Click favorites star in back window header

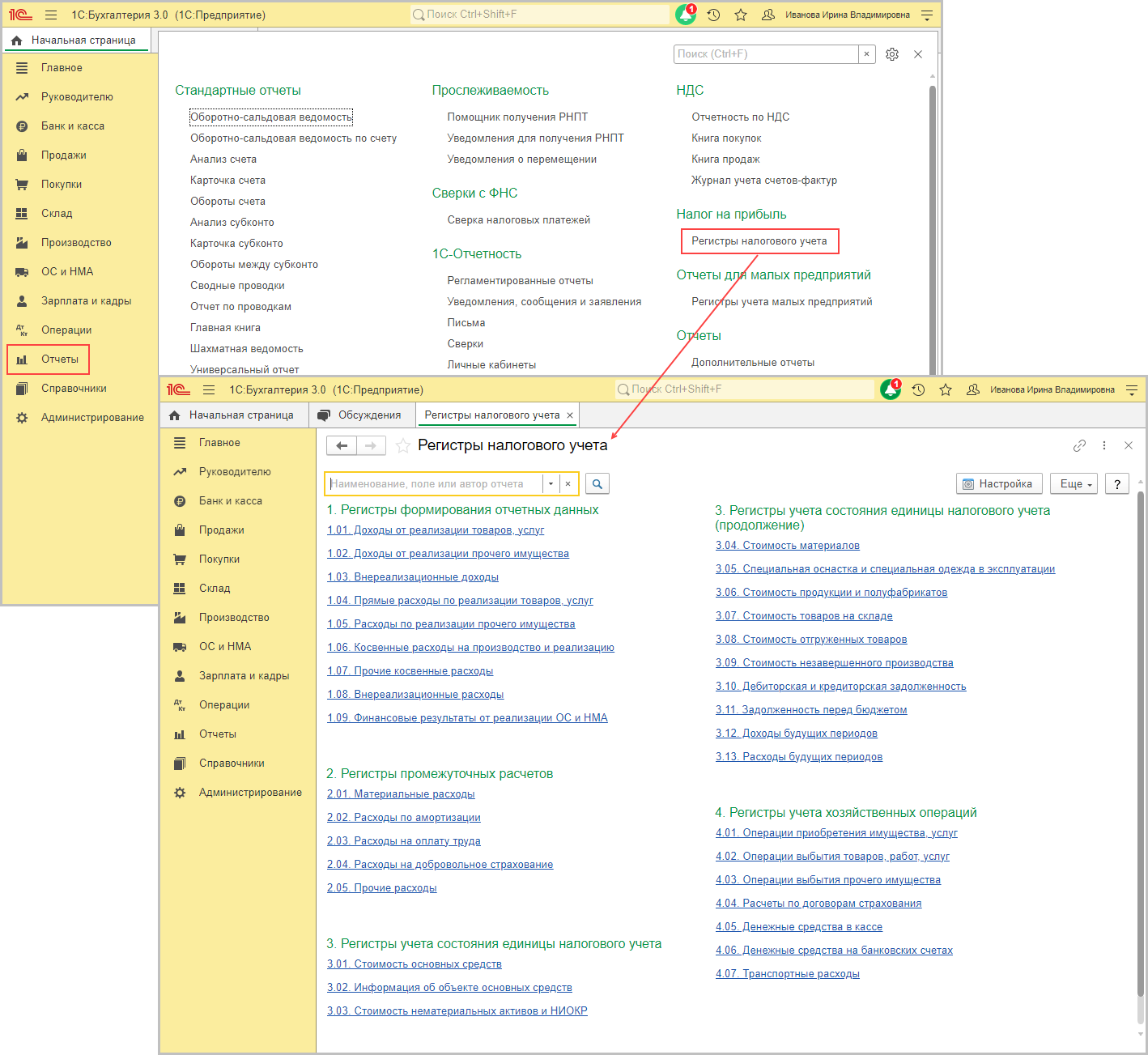tap(741, 15)
